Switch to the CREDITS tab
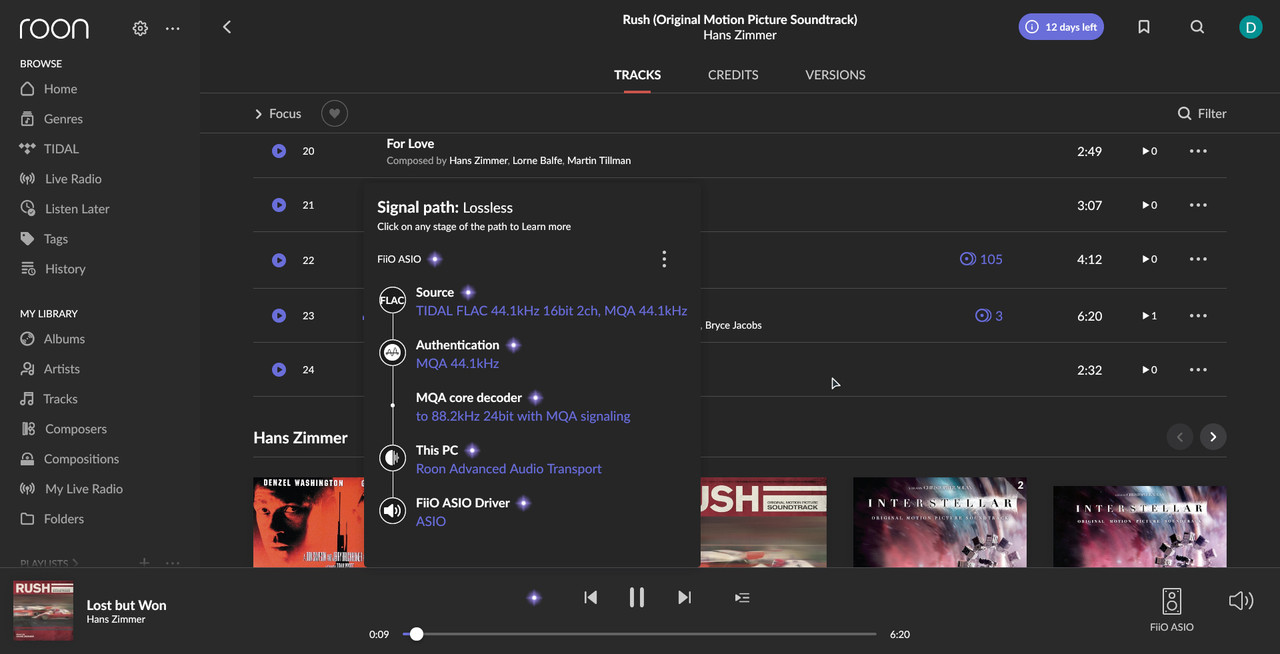 733,75
